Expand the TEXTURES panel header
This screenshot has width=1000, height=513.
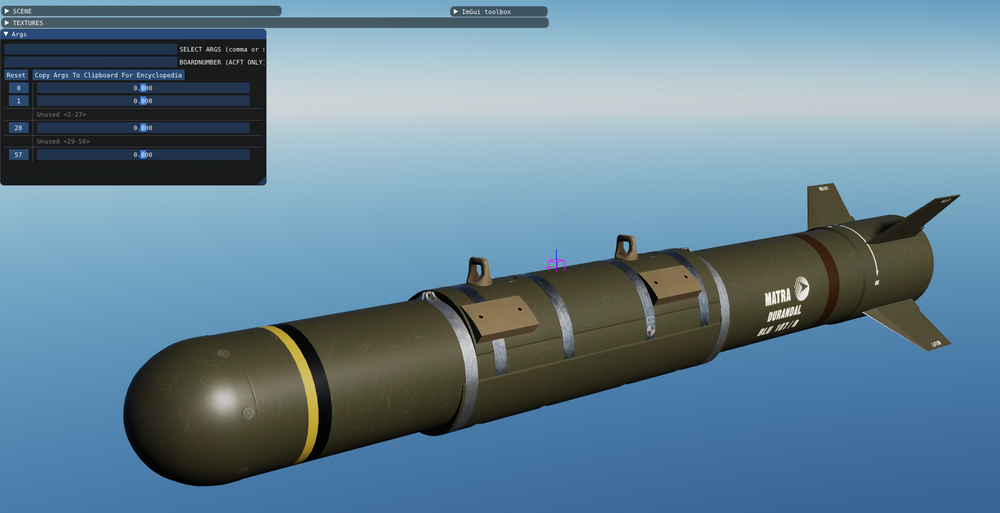tap(274, 22)
